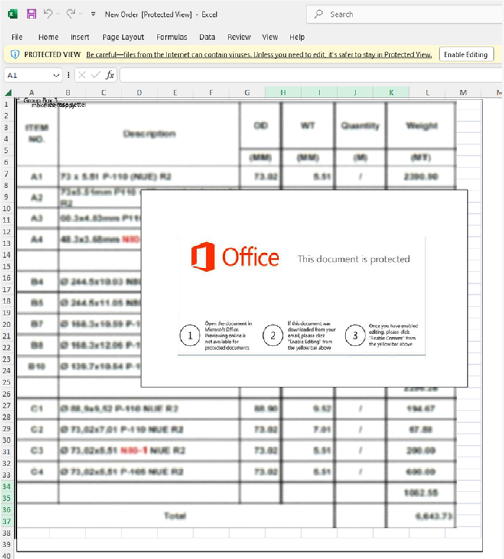504x559 pixels.
Task: Click the Redo arrow icon
Action: point(71,14)
